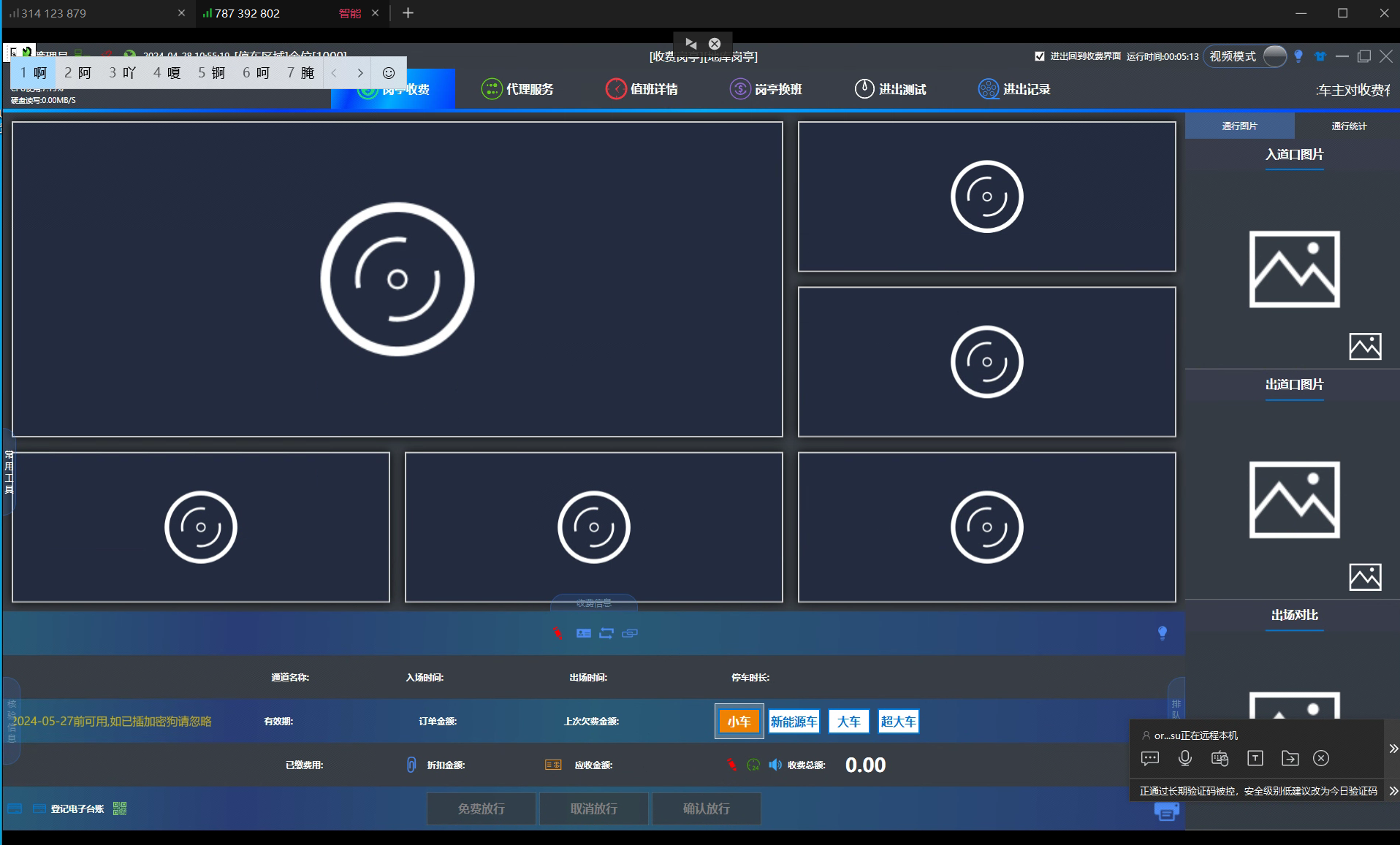Click the blue lightbulb icon in title bar

coord(1298,56)
